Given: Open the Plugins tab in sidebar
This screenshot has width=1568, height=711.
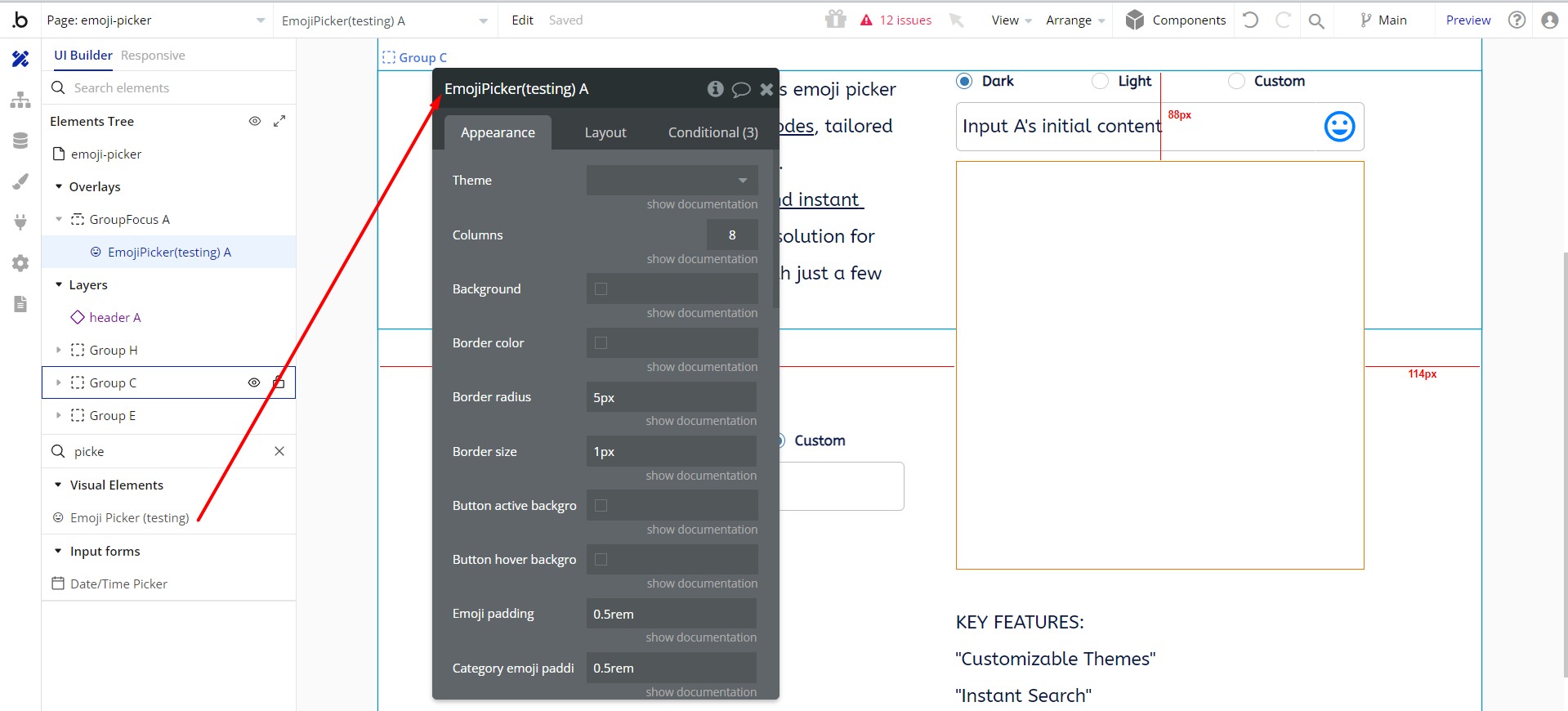Looking at the screenshot, I should coord(20,222).
